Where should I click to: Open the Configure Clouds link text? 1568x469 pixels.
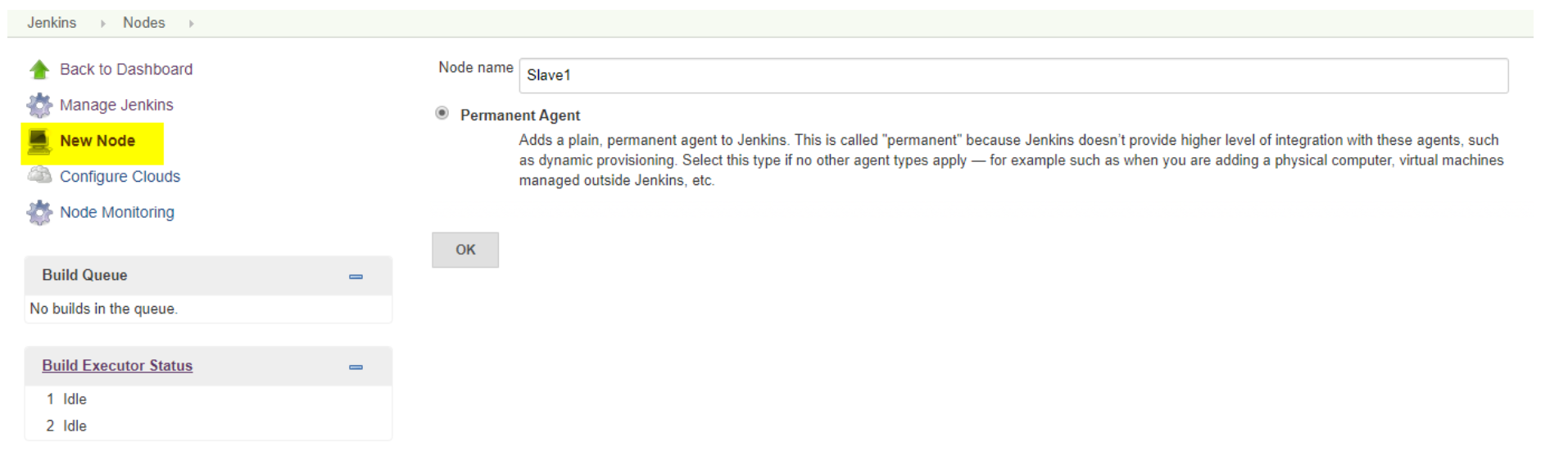(x=120, y=176)
